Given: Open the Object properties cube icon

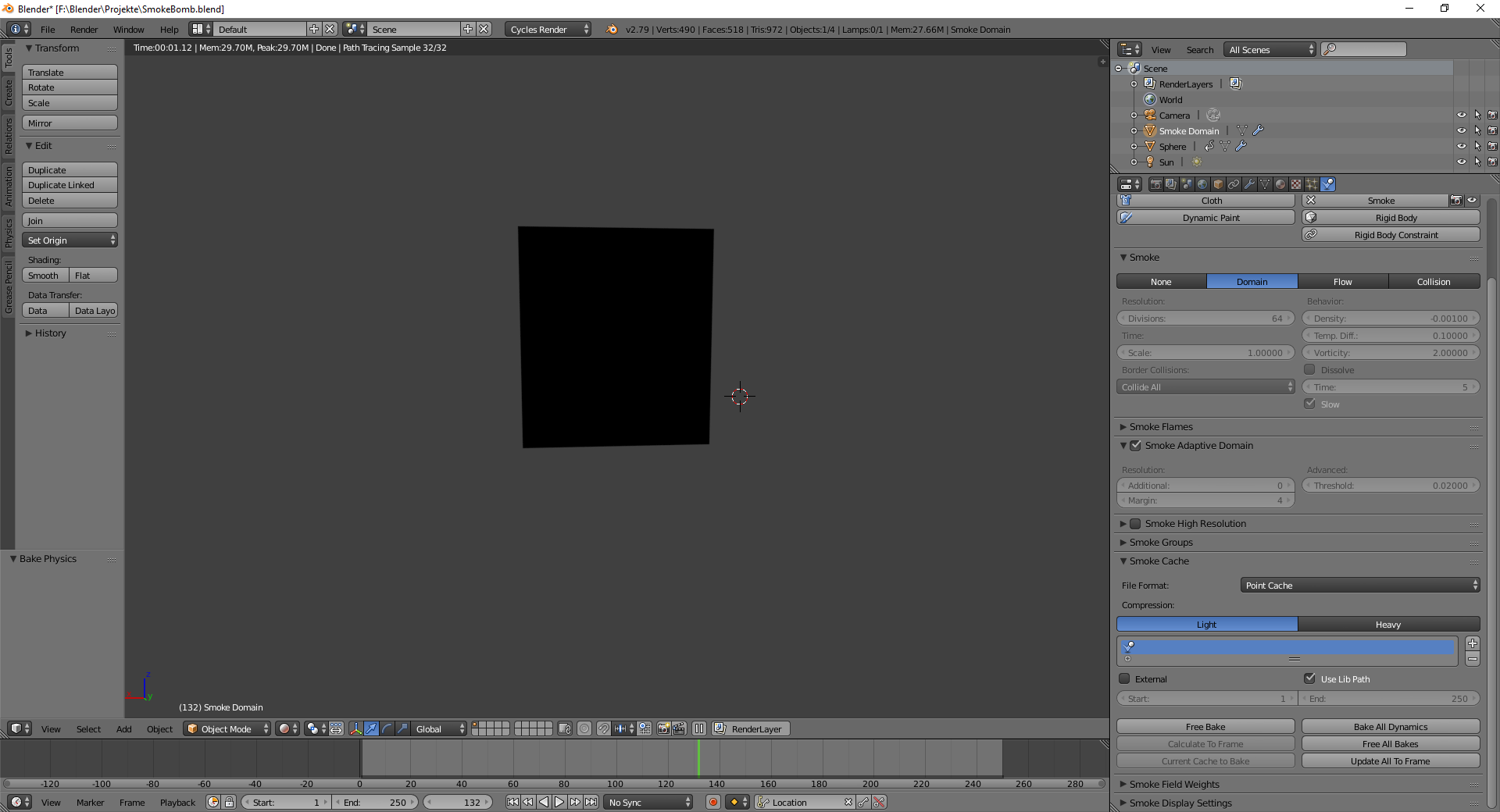Looking at the screenshot, I should (x=1218, y=184).
